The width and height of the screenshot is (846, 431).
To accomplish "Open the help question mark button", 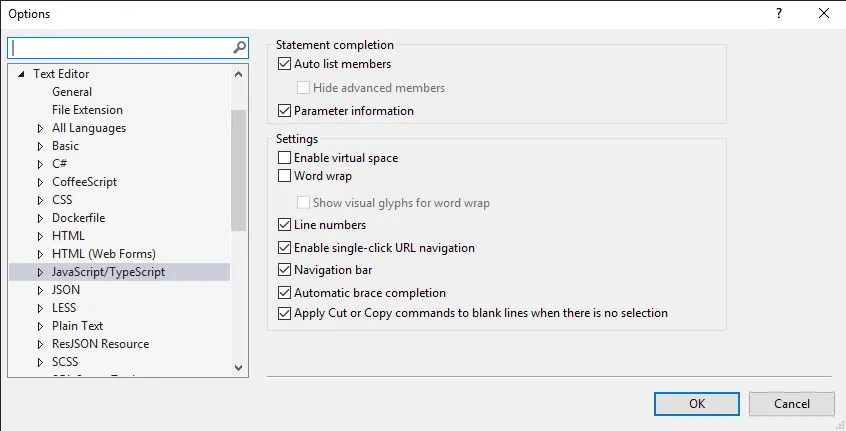I will coord(779,13).
